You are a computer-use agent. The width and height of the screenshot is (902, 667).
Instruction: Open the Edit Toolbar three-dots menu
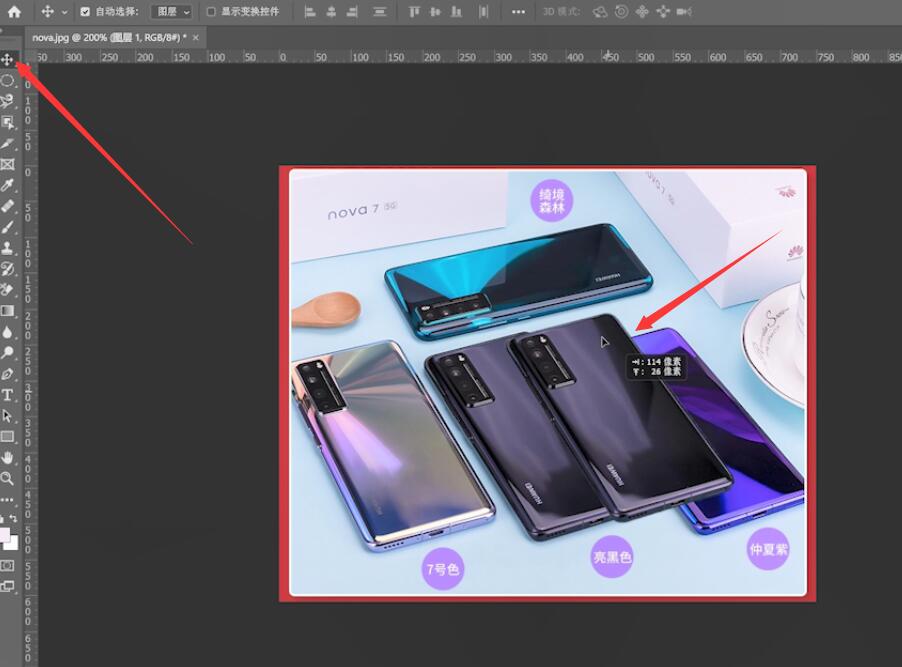tap(7, 500)
